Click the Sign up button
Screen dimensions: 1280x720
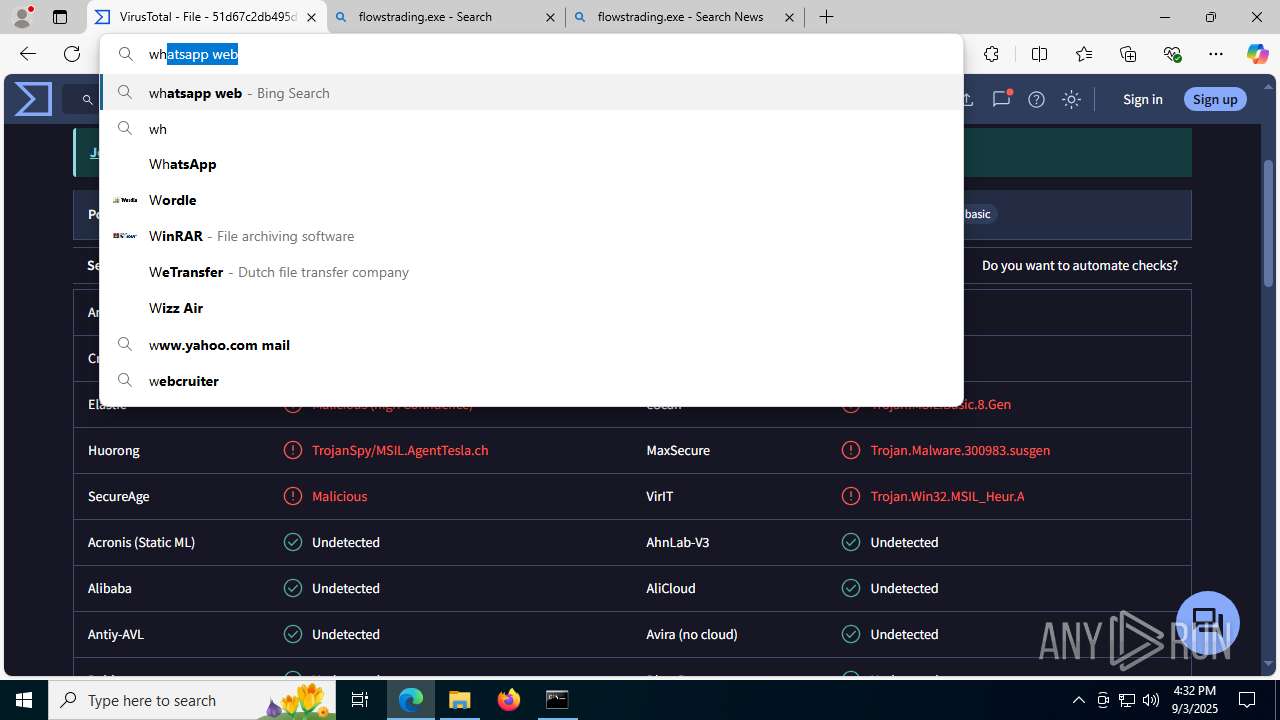pyautogui.click(x=1215, y=99)
